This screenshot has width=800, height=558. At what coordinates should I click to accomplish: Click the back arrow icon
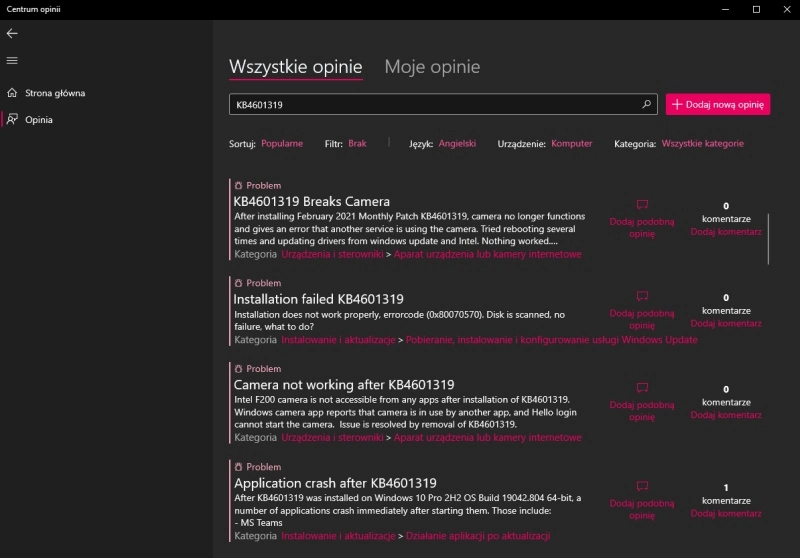(12, 33)
